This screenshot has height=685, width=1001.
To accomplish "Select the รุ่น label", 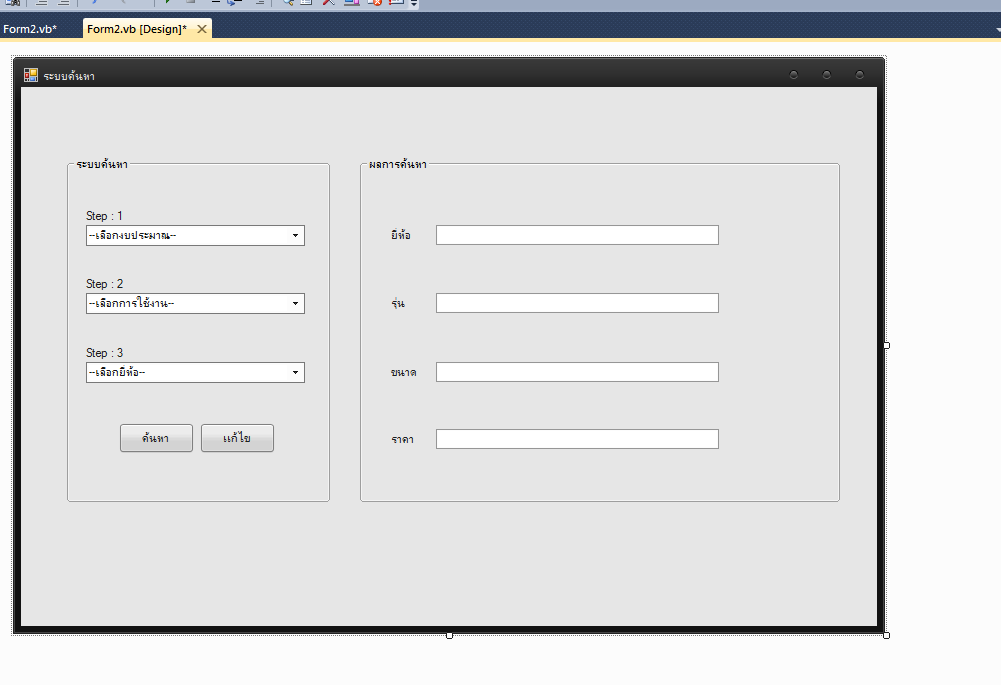I will [x=398, y=303].
